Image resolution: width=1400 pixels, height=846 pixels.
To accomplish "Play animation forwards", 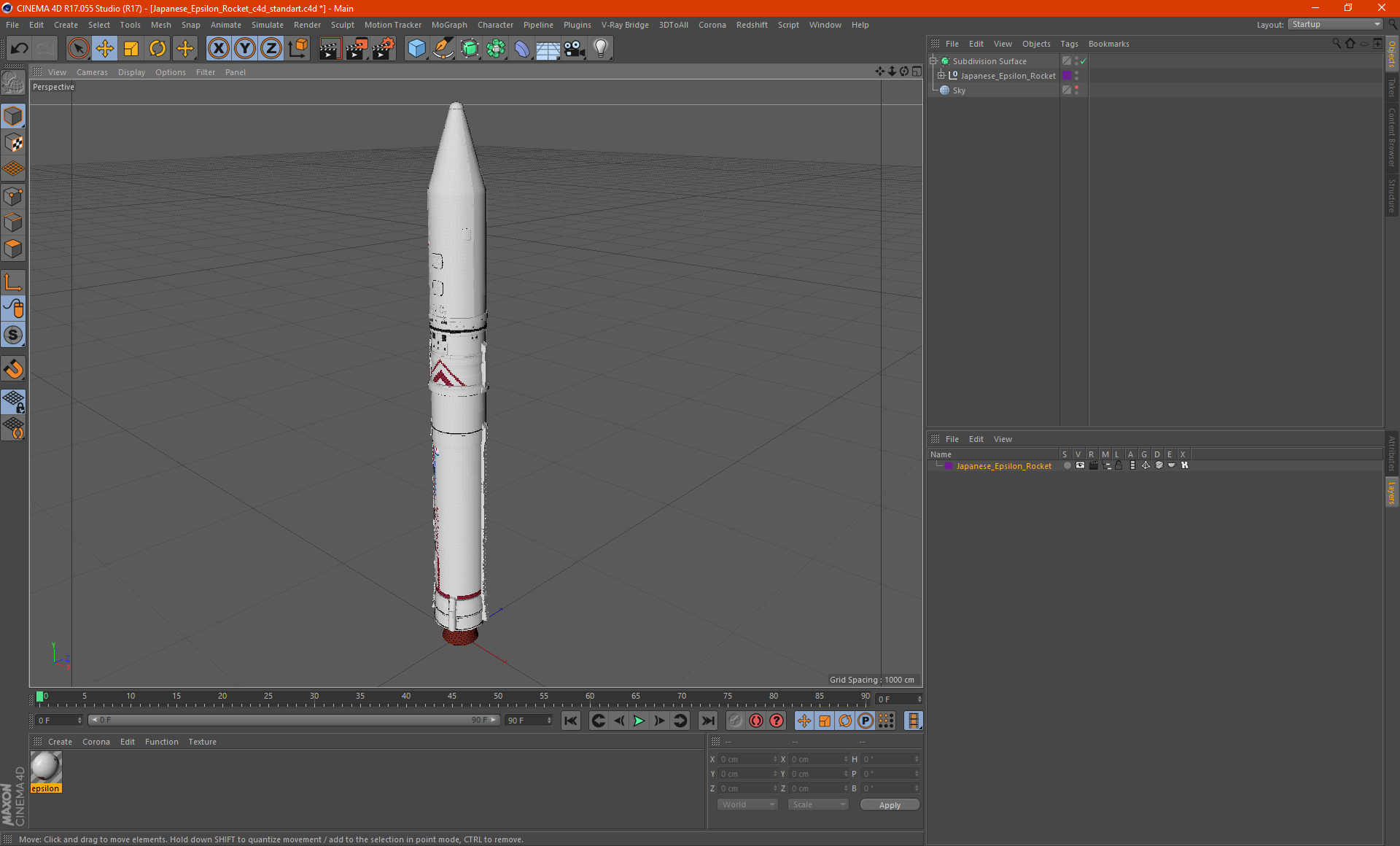I will (639, 721).
